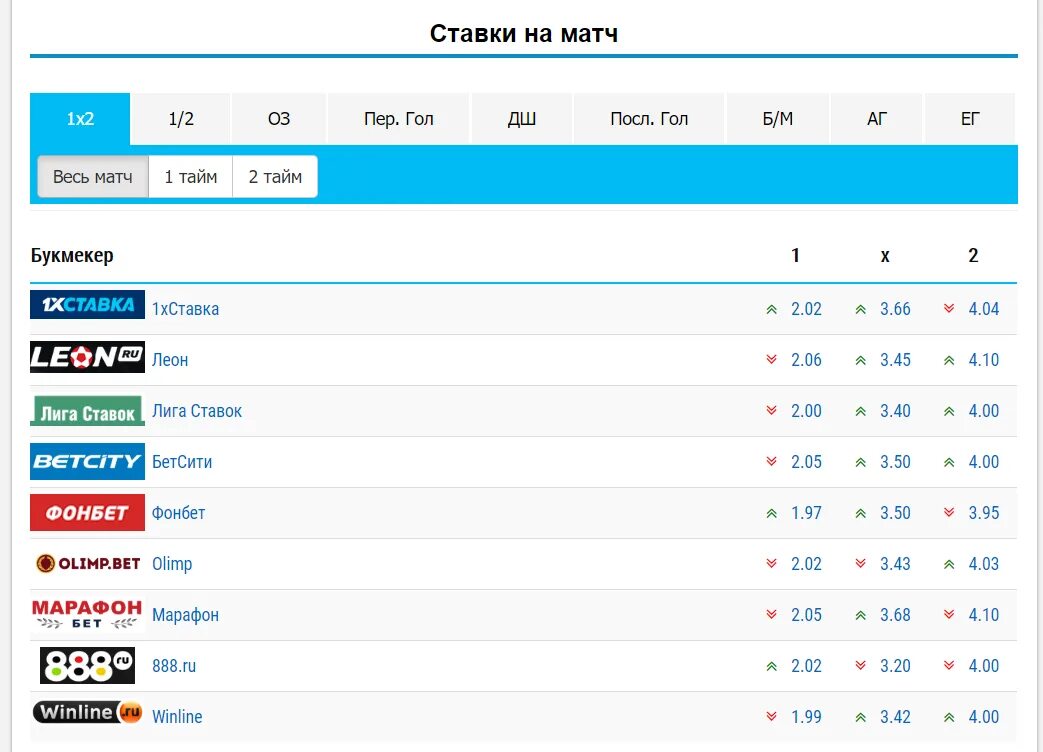Switch to the Пер. Гол tab
The height and width of the screenshot is (752, 1043).
pos(398,119)
